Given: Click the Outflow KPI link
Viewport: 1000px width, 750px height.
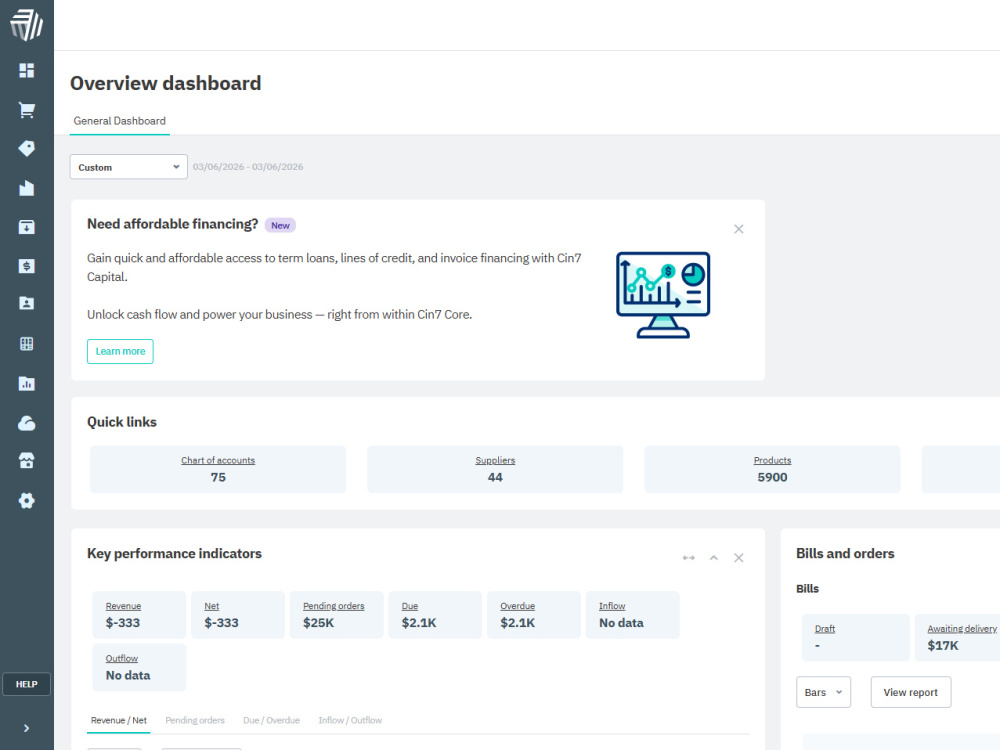Looking at the screenshot, I should coord(122,659).
